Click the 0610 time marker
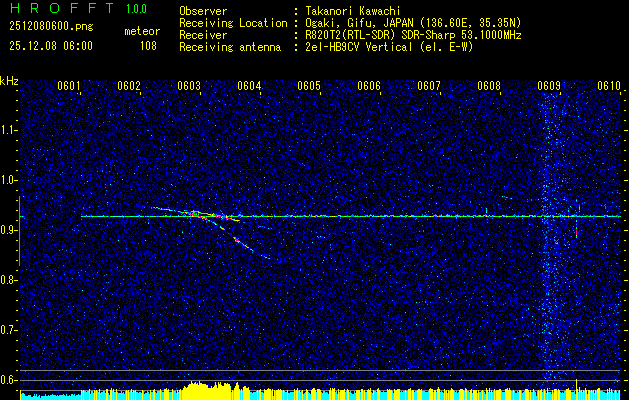The height and width of the screenshot is (400, 629). (609, 86)
